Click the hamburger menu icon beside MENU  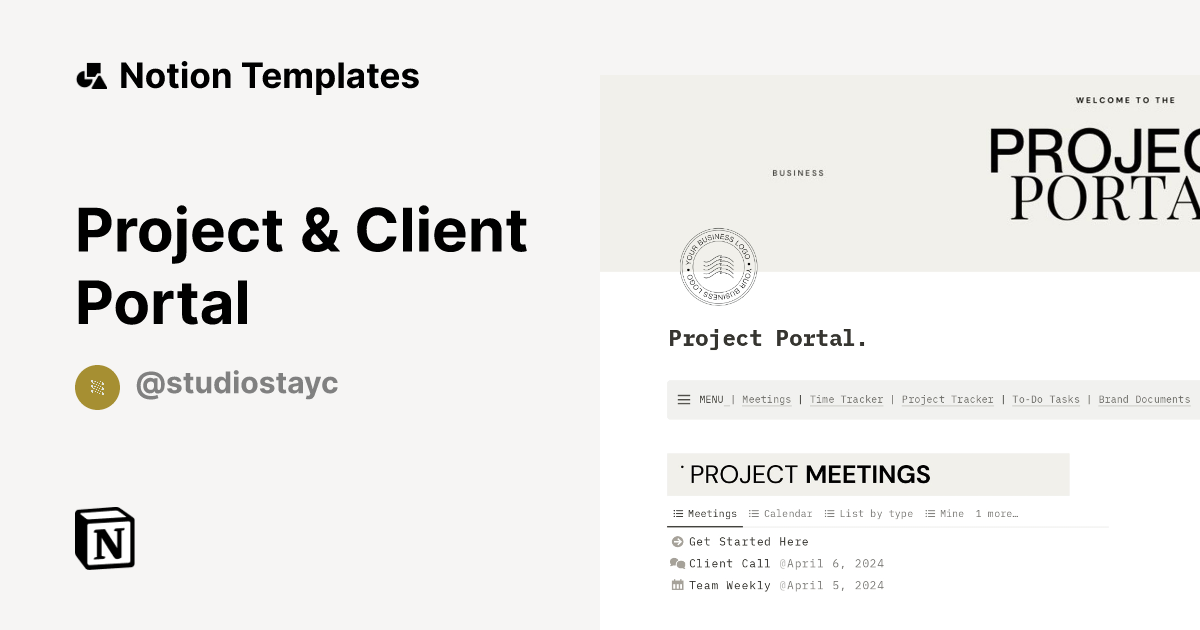pos(683,399)
